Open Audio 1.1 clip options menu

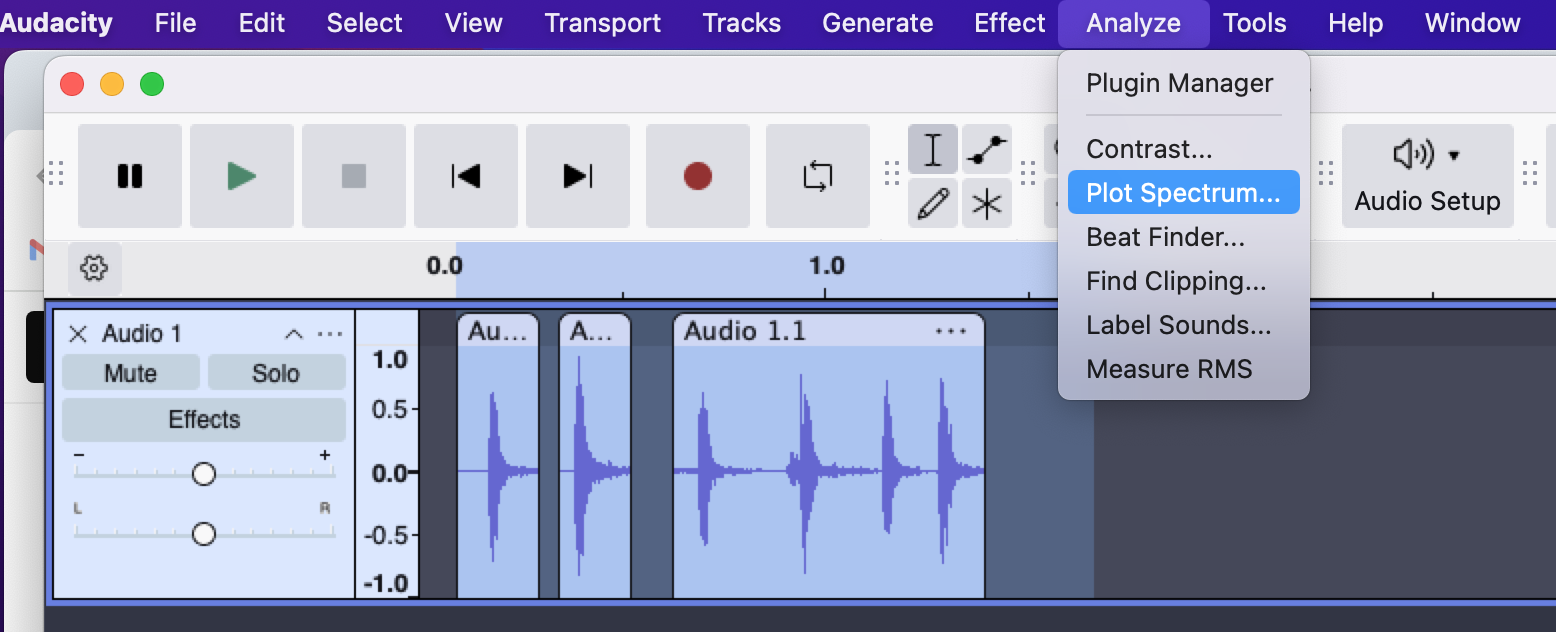[951, 331]
